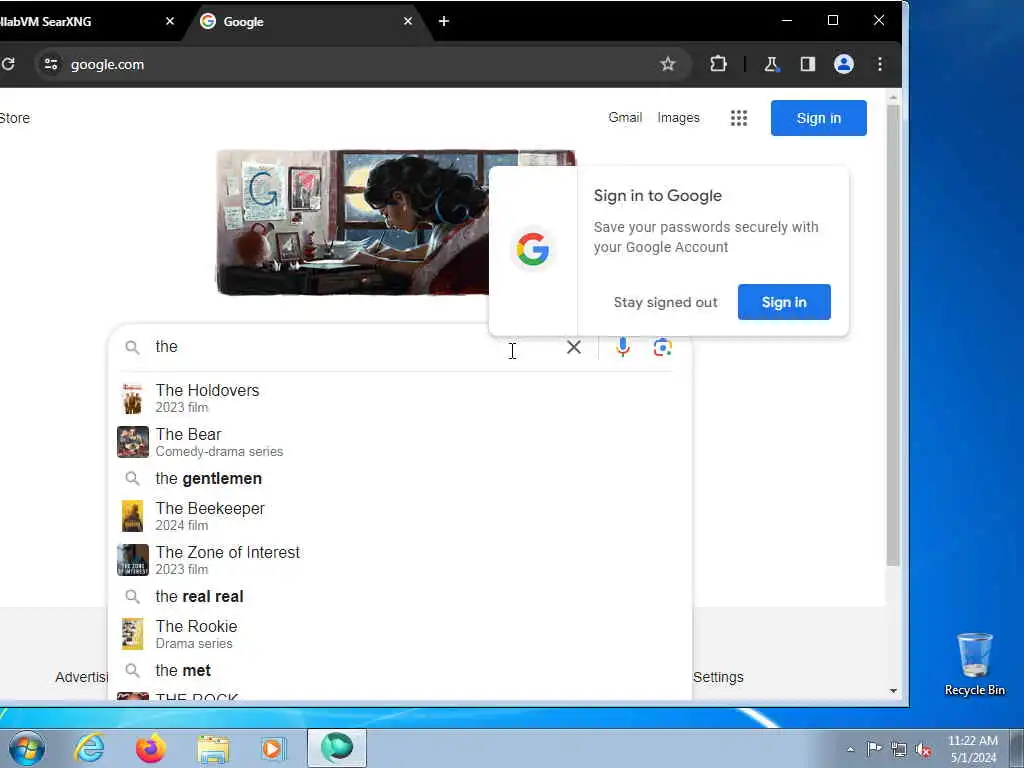This screenshot has width=1024, height=768.
Task: Open Chrome Labs flask icon
Action: pyautogui.click(x=771, y=64)
